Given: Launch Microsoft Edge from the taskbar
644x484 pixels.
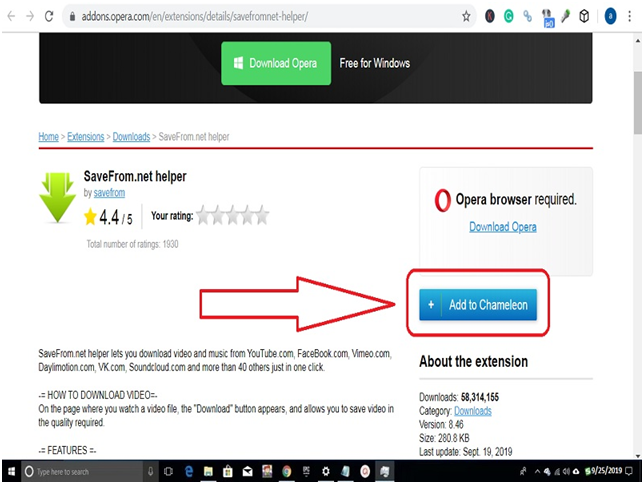Looking at the screenshot, I should point(189,471).
